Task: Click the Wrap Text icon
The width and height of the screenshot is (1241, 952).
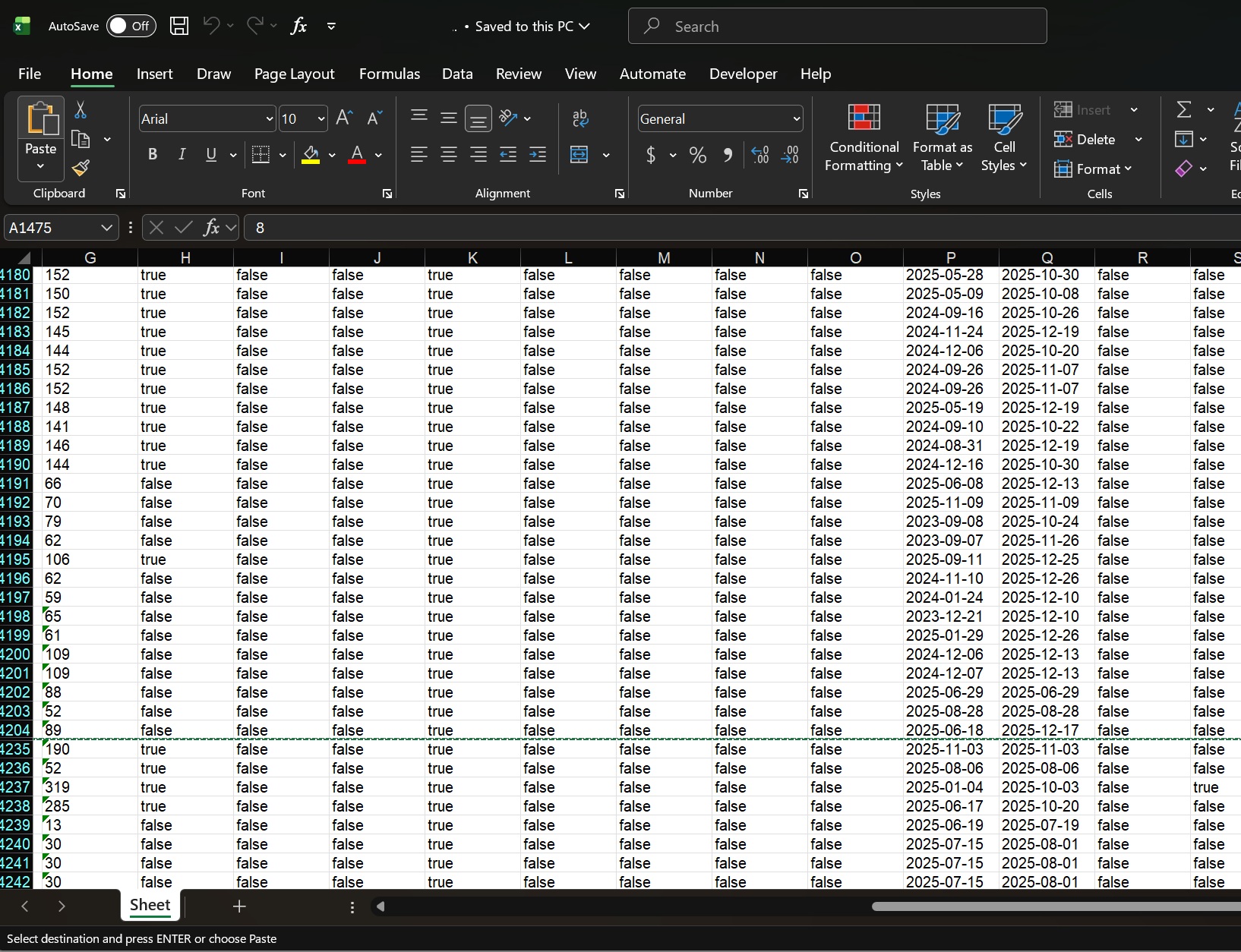Action: coord(581,118)
